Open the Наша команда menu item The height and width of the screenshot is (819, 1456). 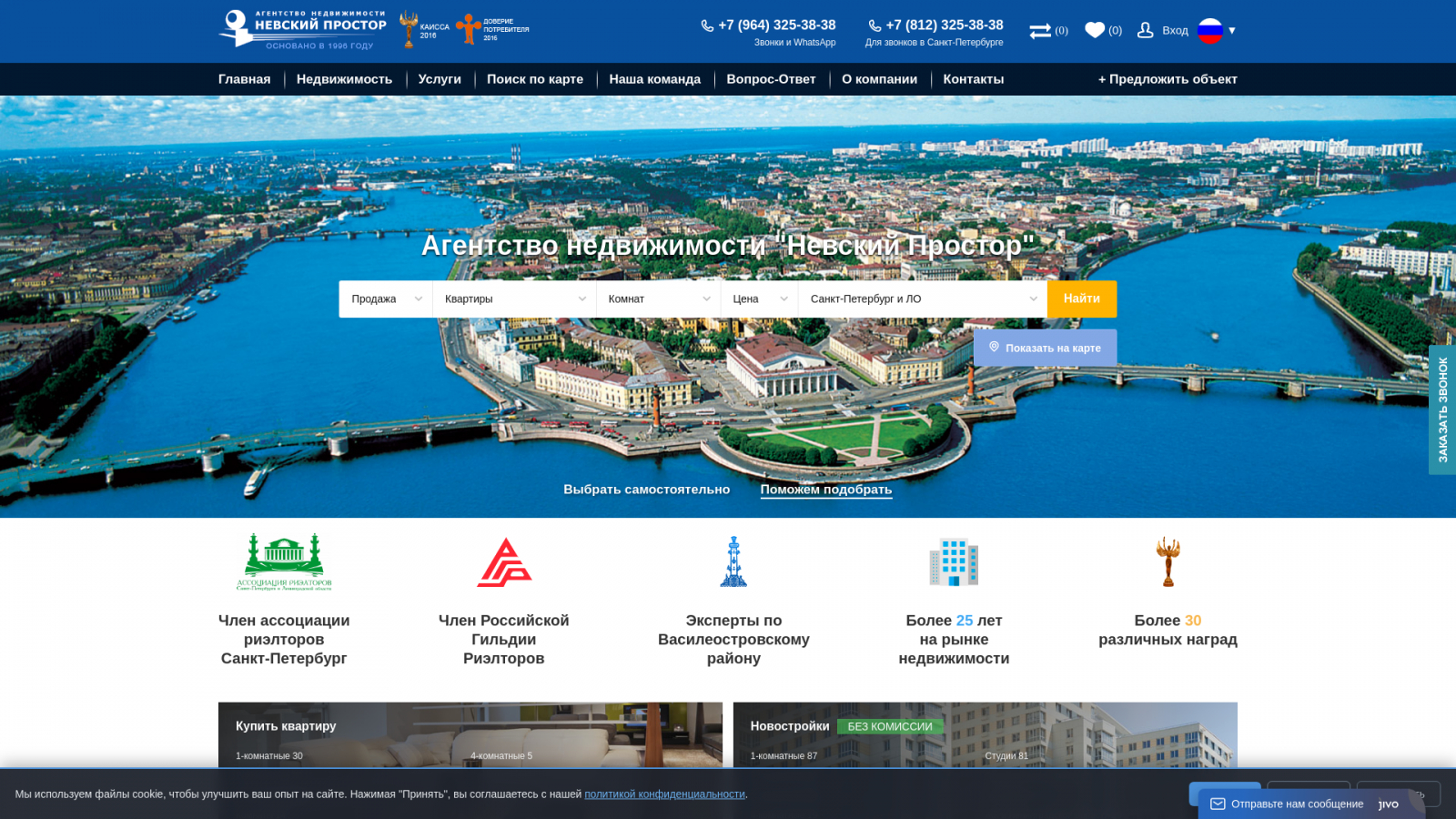pyautogui.click(x=655, y=79)
